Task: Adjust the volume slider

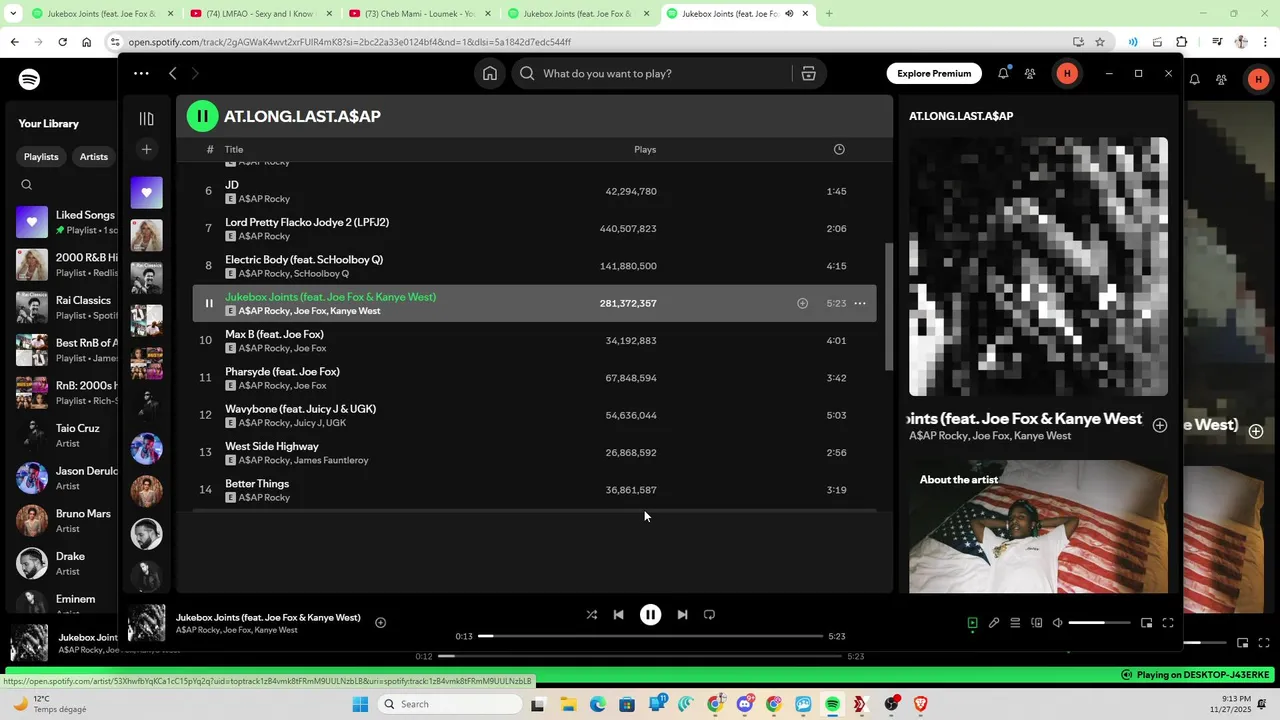Action: 1099,622
